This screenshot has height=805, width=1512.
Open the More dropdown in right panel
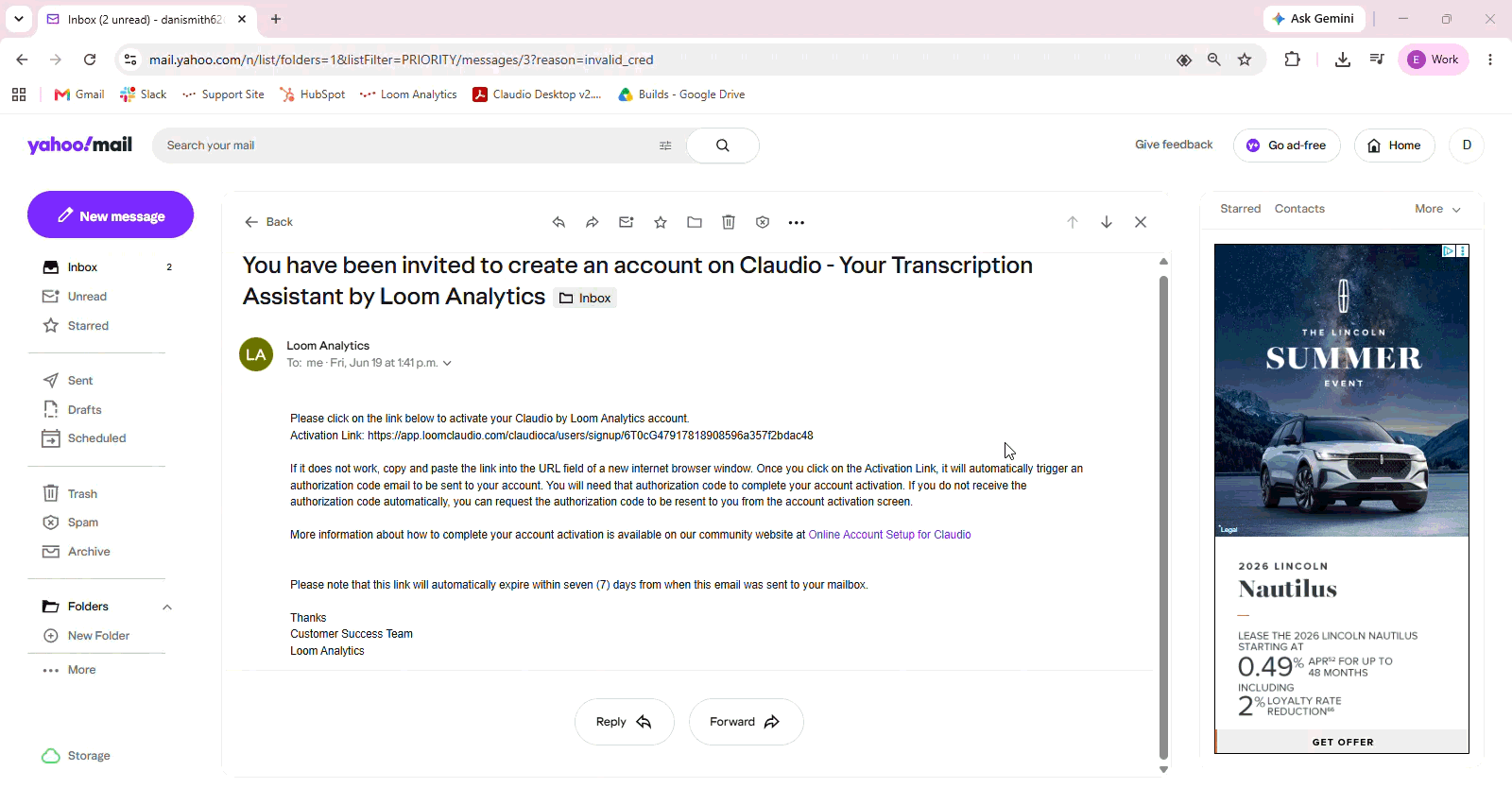pyautogui.click(x=1437, y=209)
